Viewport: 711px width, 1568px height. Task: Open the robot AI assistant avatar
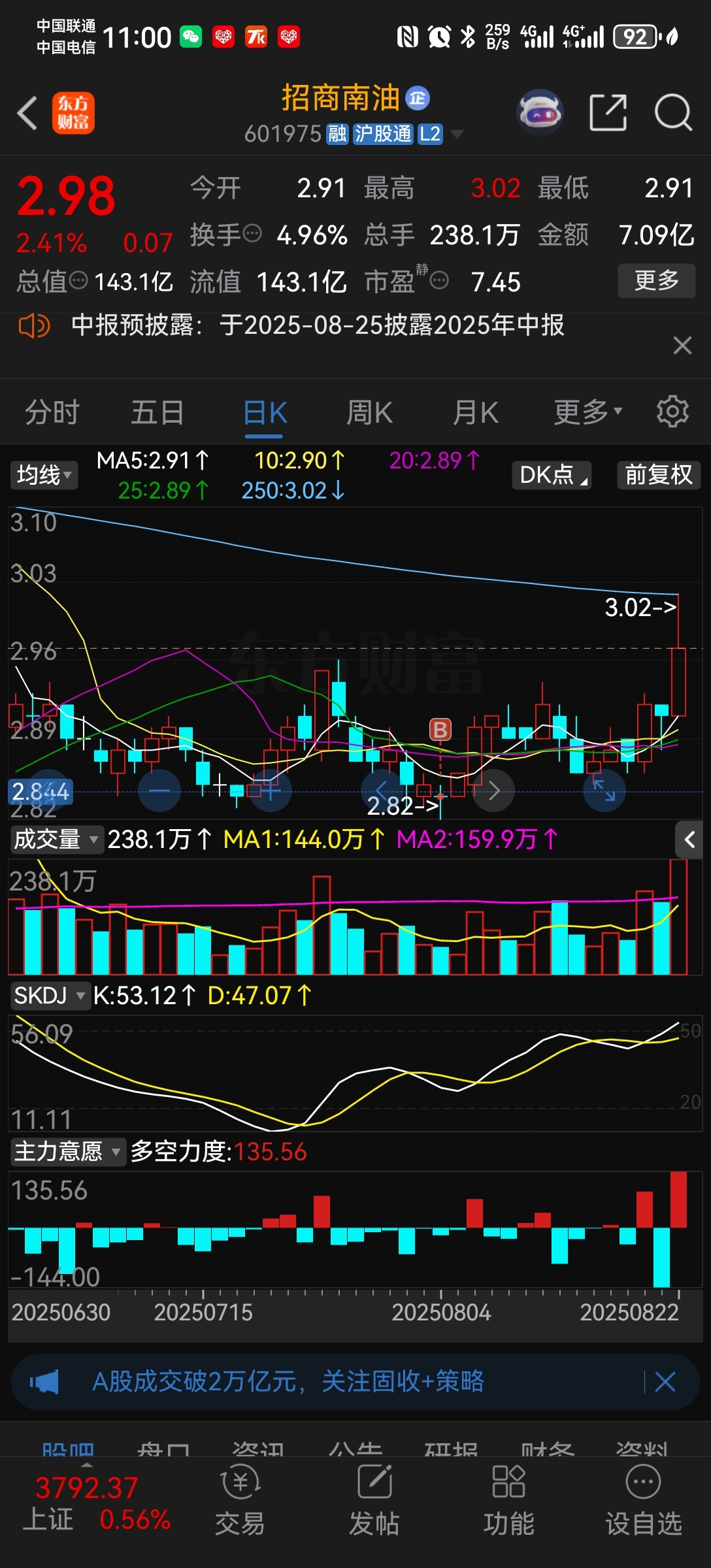pyautogui.click(x=540, y=112)
